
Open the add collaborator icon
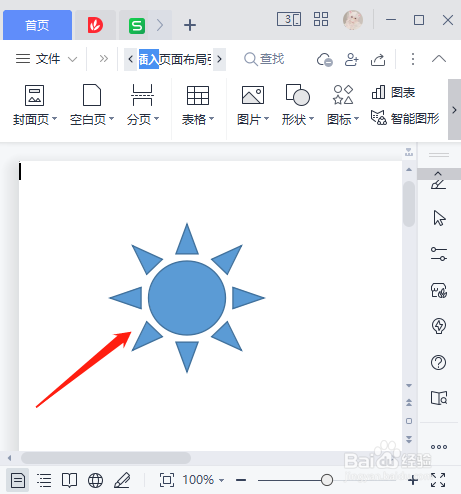pos(351,59)
